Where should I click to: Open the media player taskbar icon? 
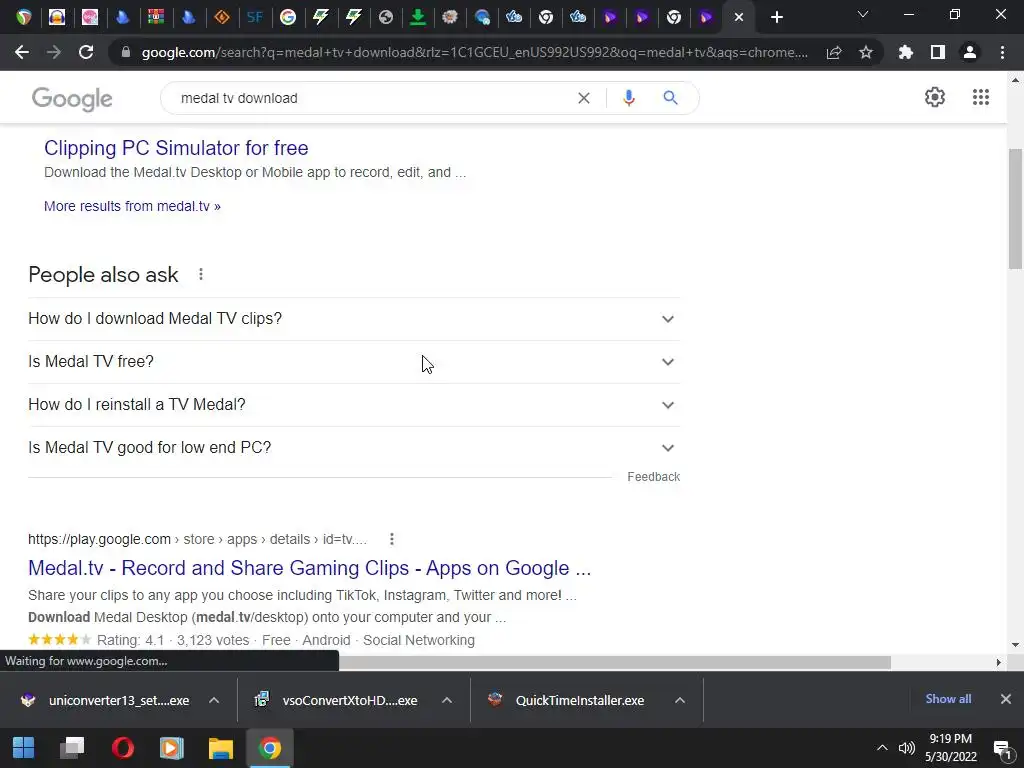[x=172, y=748]
